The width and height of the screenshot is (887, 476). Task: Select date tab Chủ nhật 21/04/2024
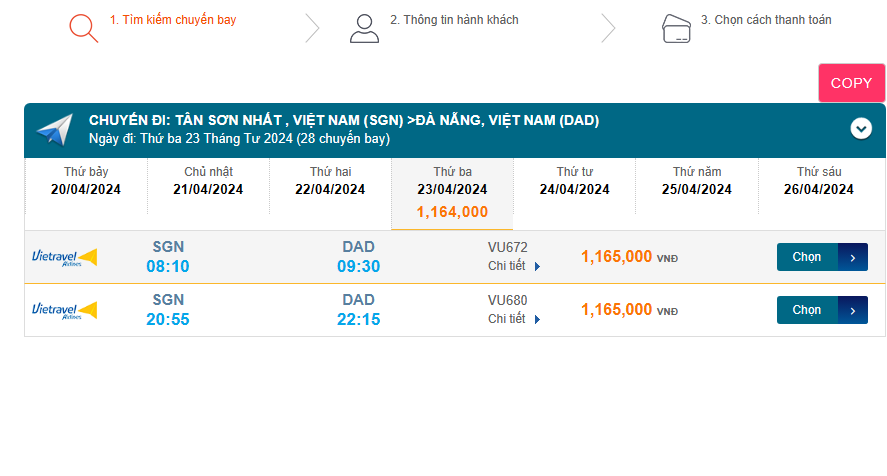pyautogui.click(x=208, y=181)
